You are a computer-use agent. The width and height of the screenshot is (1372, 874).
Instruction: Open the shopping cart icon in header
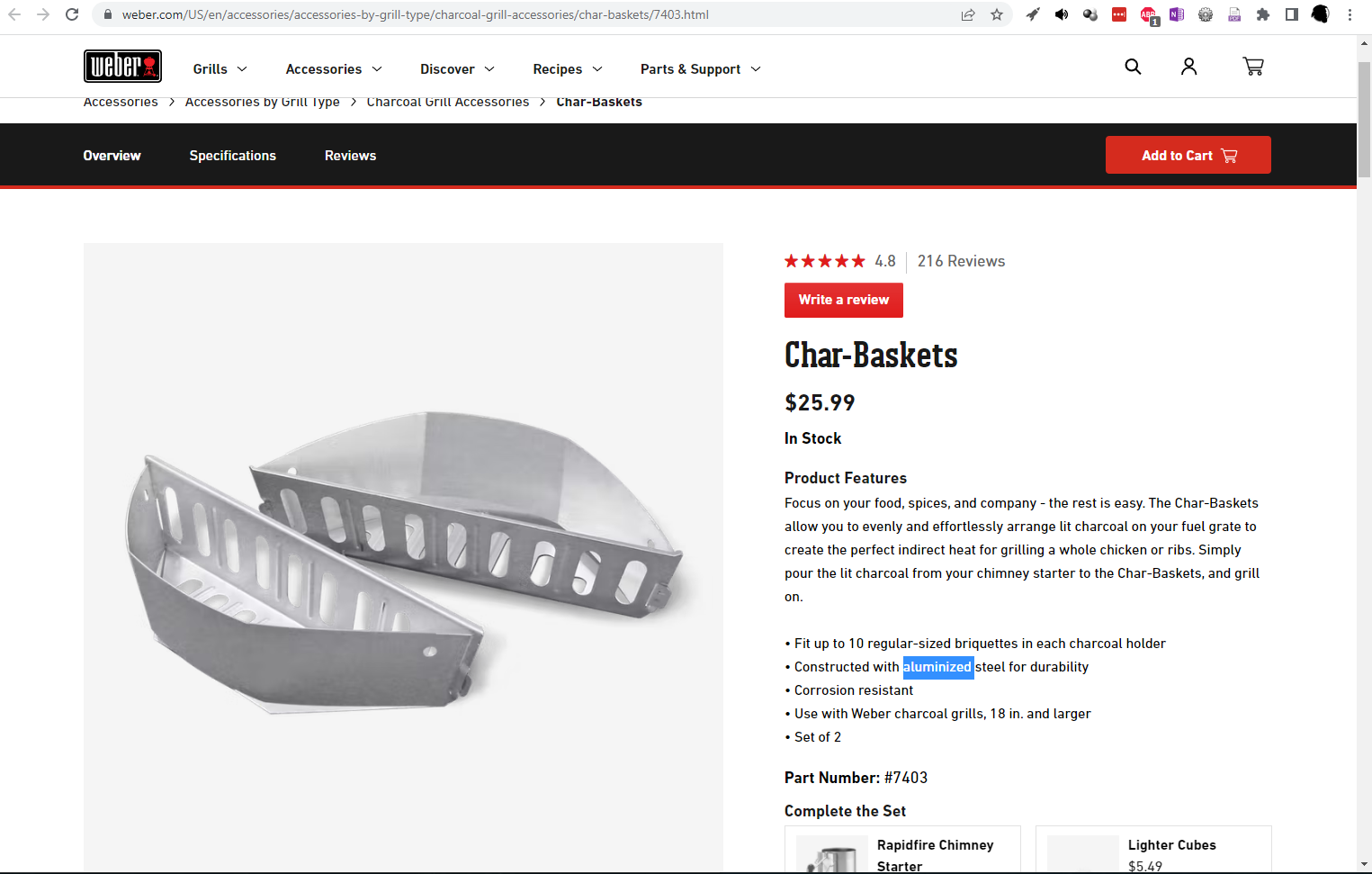(x=1252, y=67)
